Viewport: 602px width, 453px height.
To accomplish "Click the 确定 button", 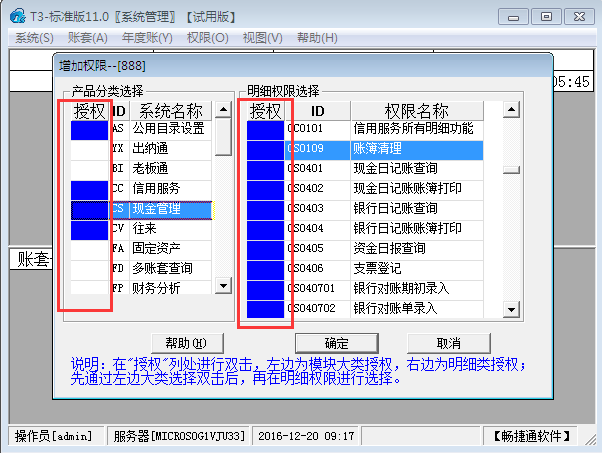I will [337, 342].
